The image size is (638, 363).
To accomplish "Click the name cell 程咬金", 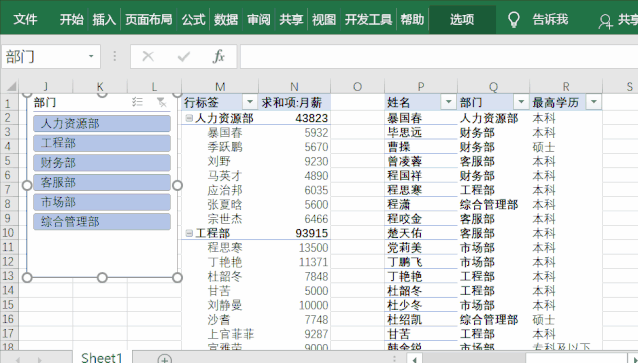I will coord(421,219).
